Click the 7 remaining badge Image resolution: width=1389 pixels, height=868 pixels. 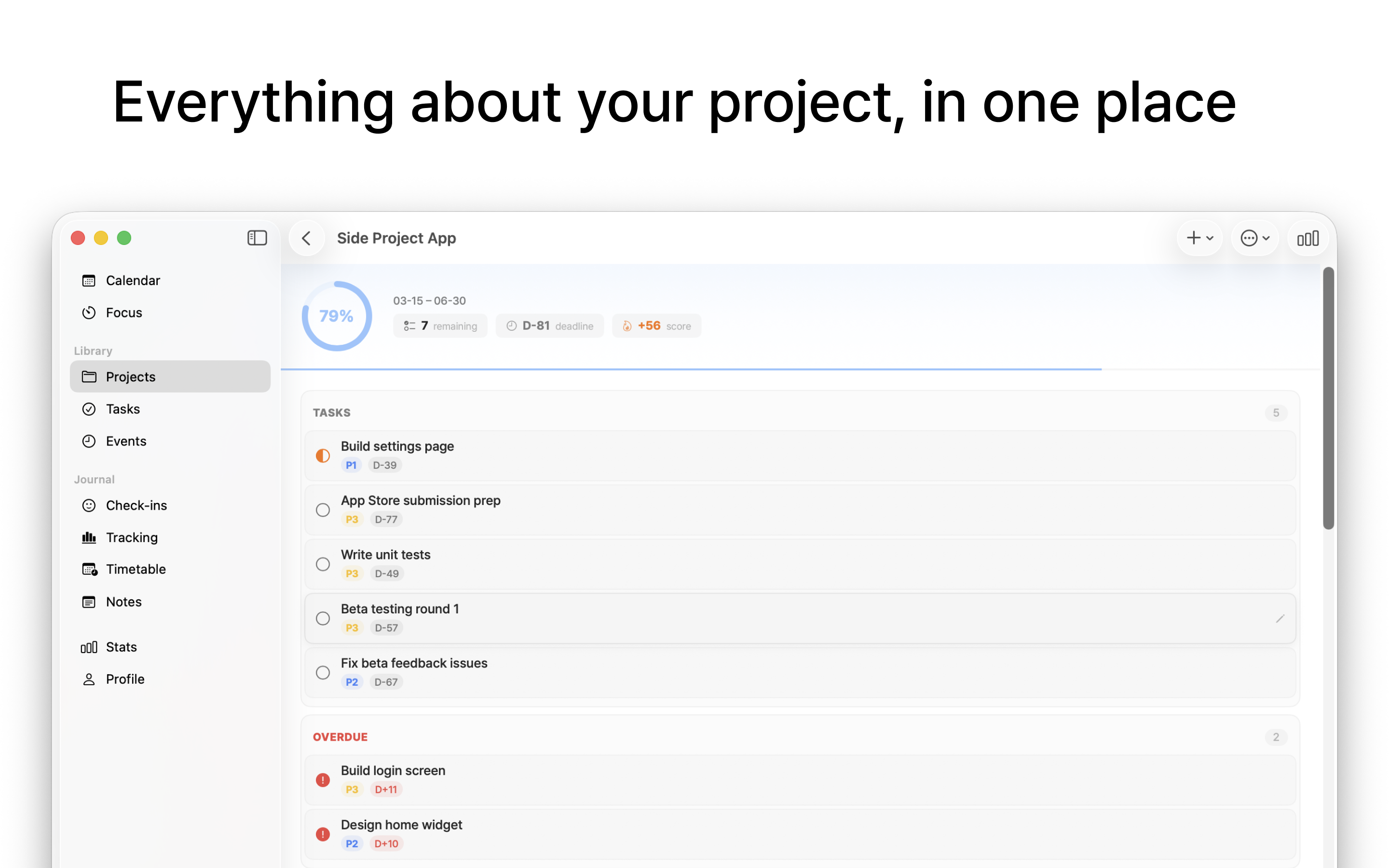coord(440,326)
